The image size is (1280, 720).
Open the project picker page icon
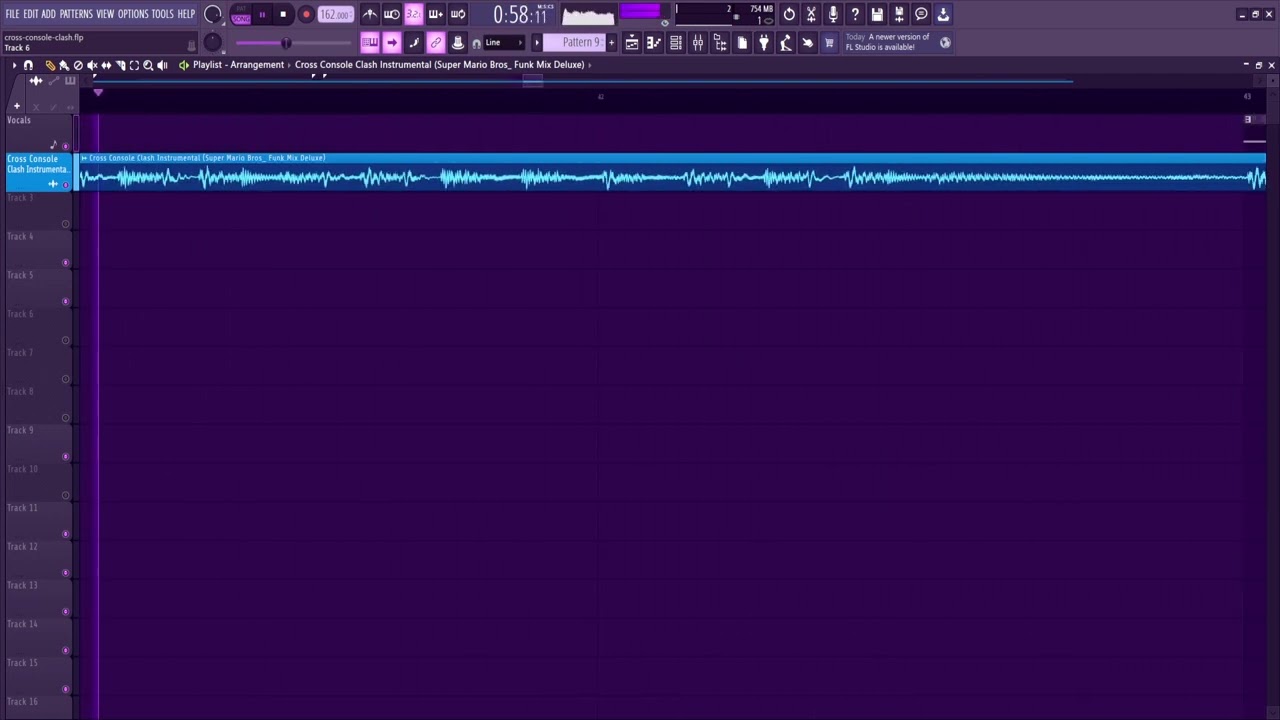pyautogui.click(x=742, y=43)
